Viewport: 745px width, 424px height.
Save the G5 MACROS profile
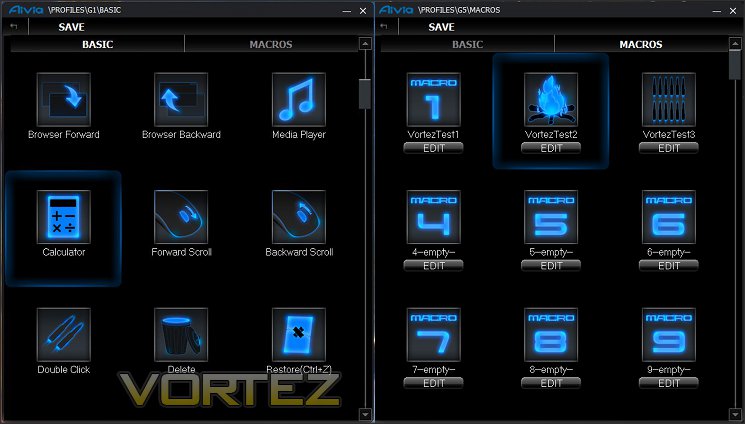(441, 27)
